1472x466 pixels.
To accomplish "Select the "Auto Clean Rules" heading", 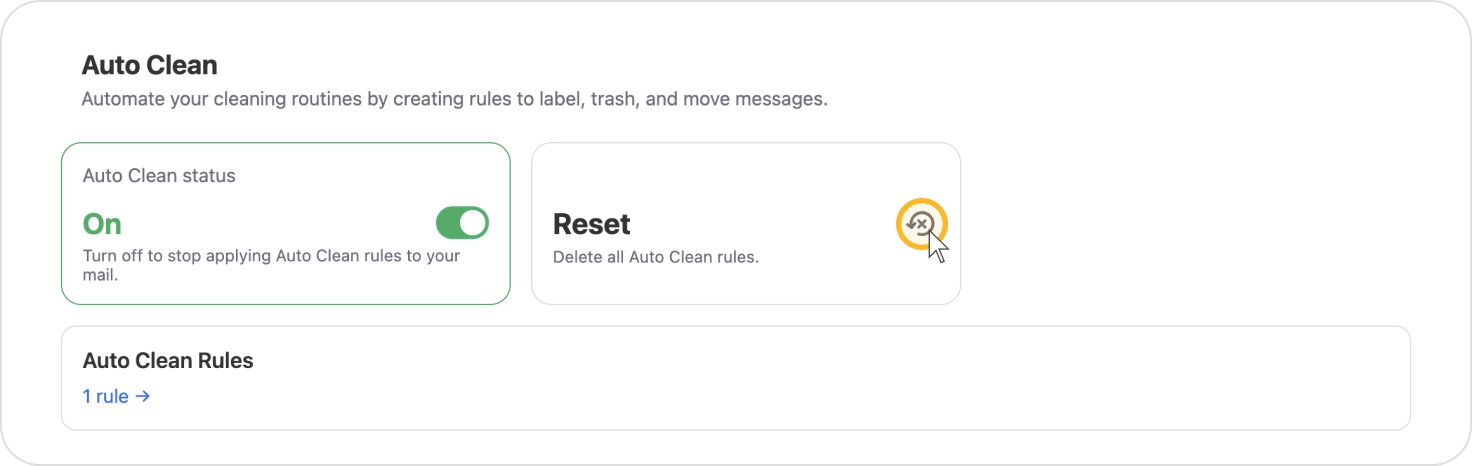I will [x=168, y=361].
